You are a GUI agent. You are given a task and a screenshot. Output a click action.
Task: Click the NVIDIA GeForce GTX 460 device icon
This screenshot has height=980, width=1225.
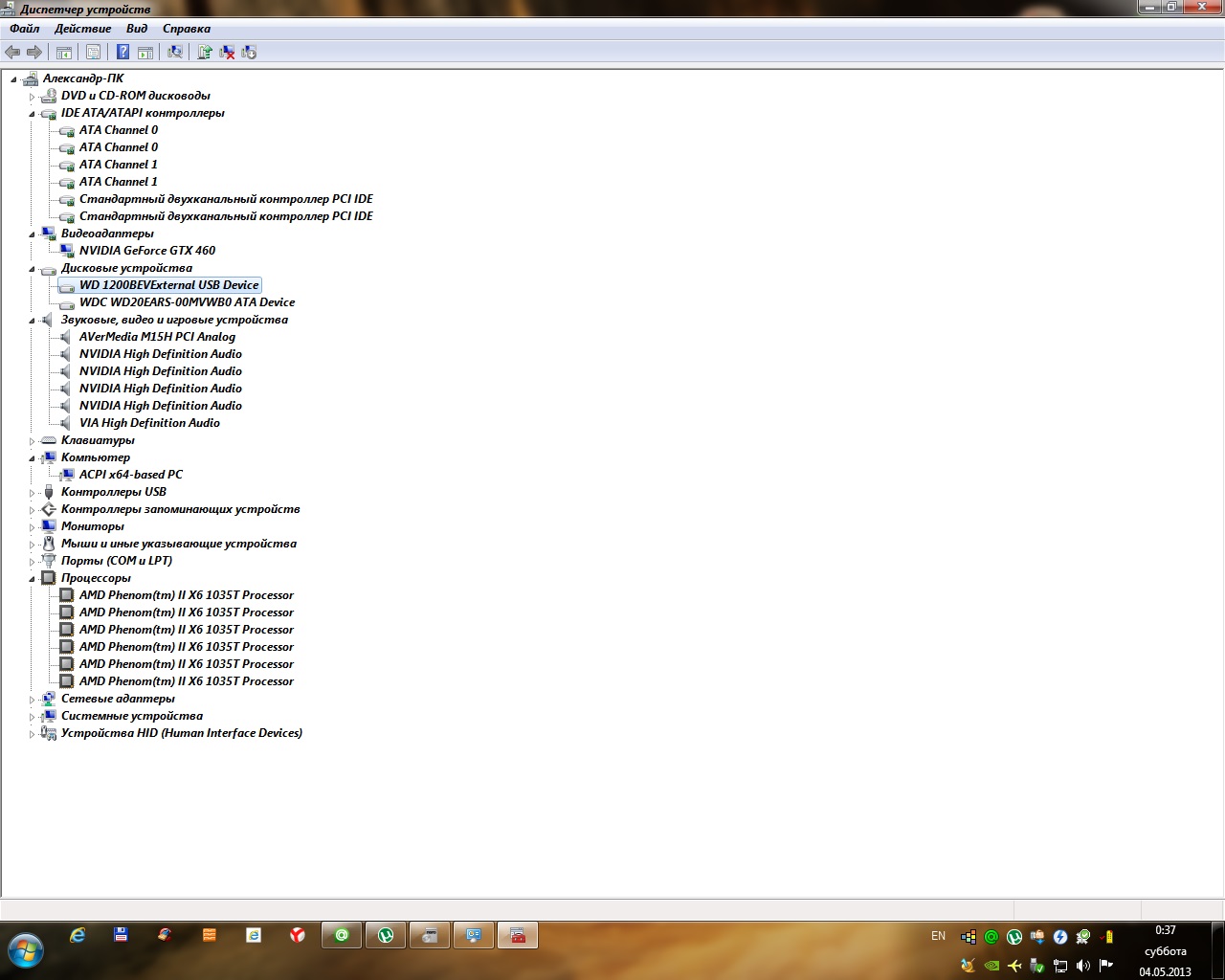pyautogui.click(x=67, y=251)
